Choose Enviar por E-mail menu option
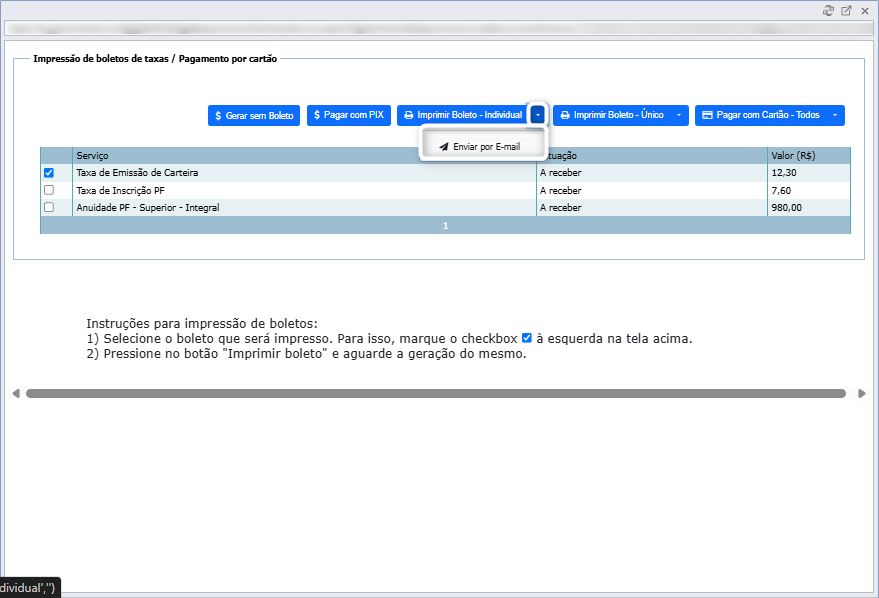The image size is (879, 598). click(483, 147)
